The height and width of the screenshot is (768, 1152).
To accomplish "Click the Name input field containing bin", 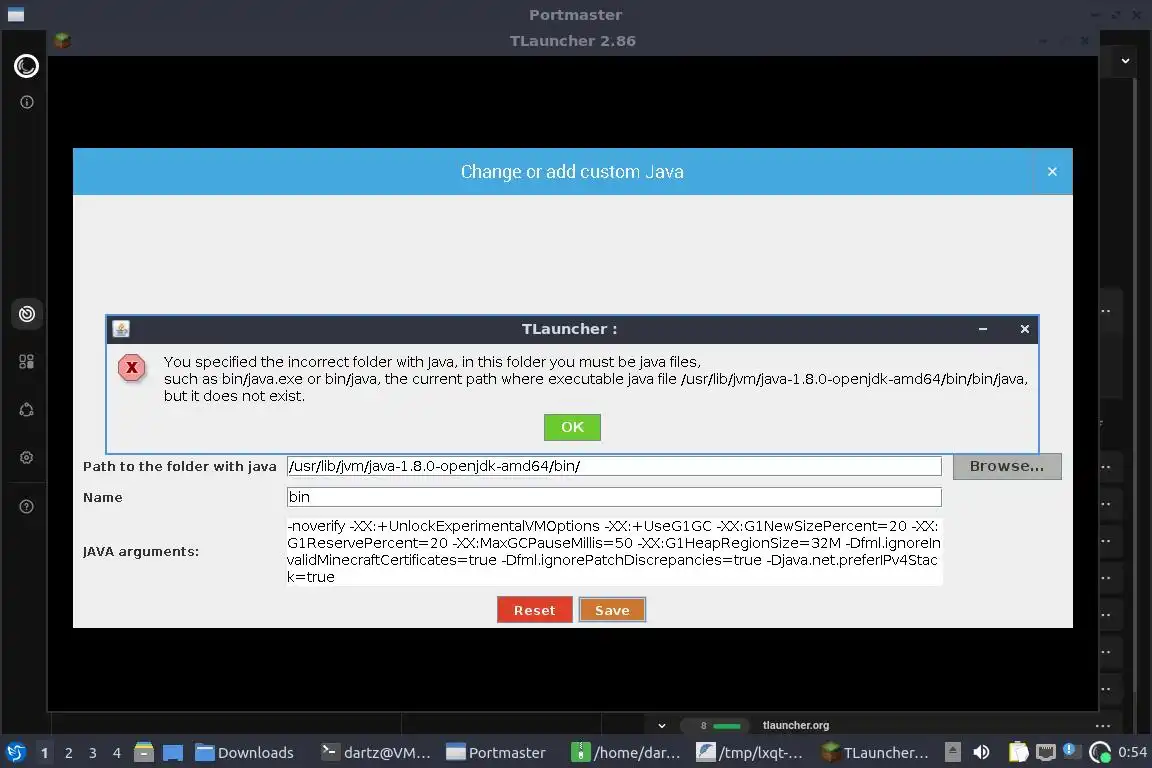I will (x=613, y=497).
